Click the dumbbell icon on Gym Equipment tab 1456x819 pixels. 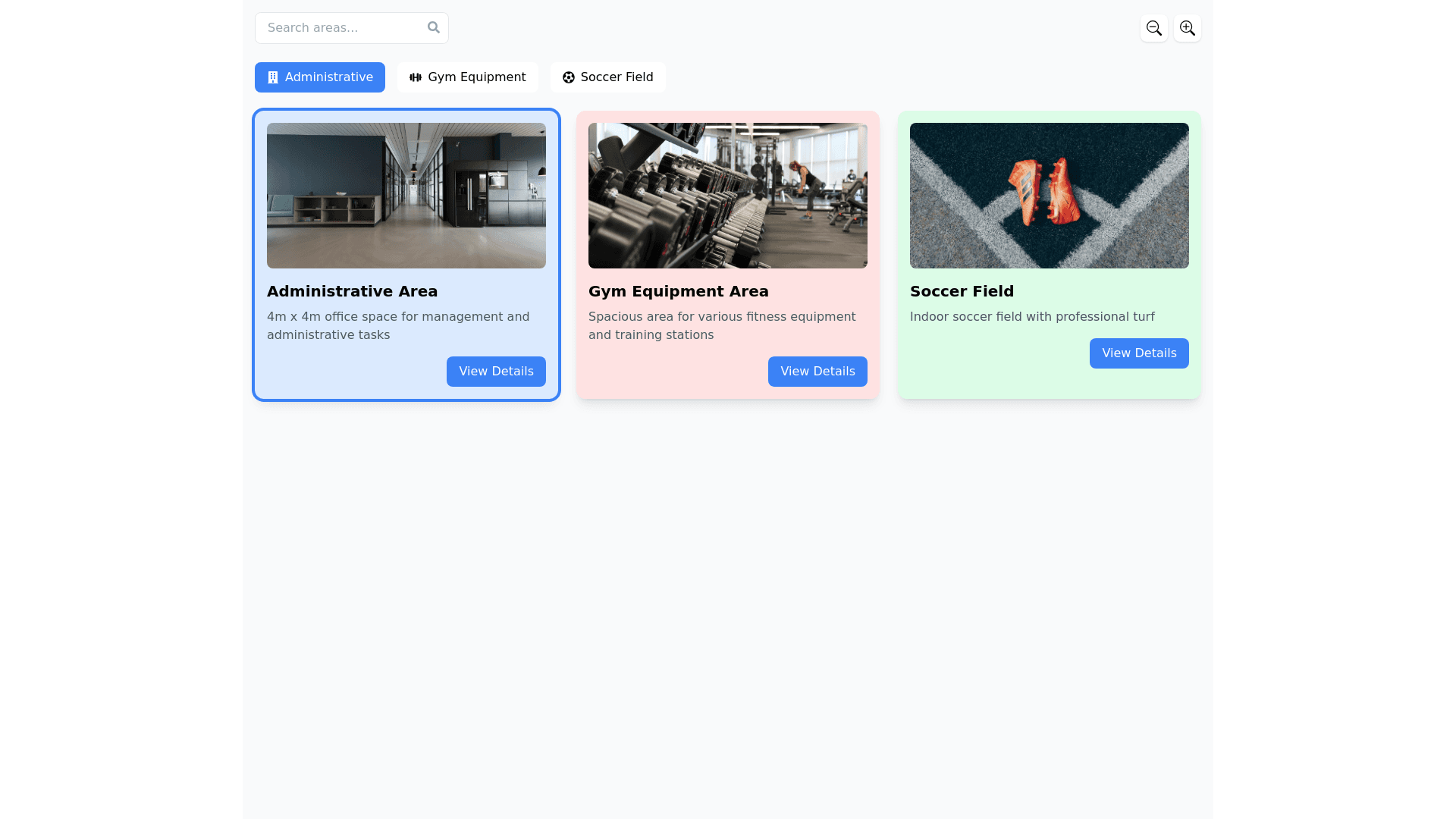(416, 77)
